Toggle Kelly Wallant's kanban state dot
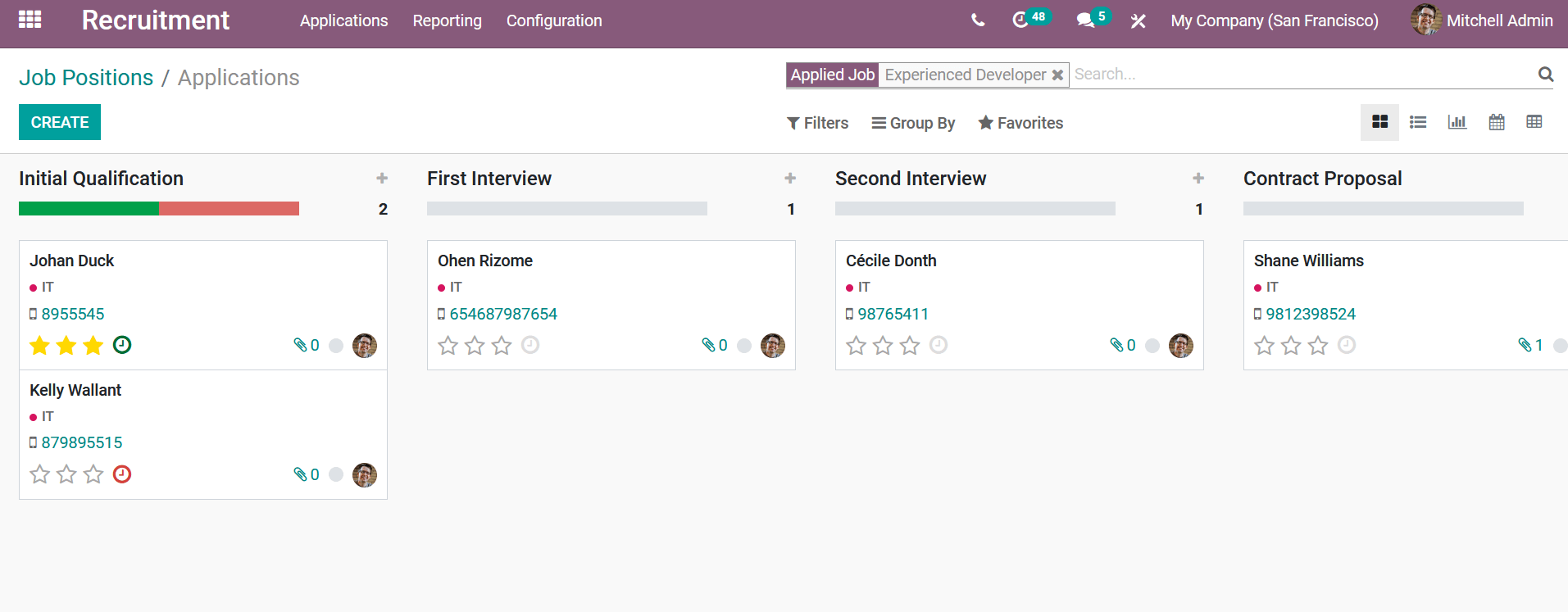Image resolution: width=1568 pixels, height=612 pixels. coord(336,474)
